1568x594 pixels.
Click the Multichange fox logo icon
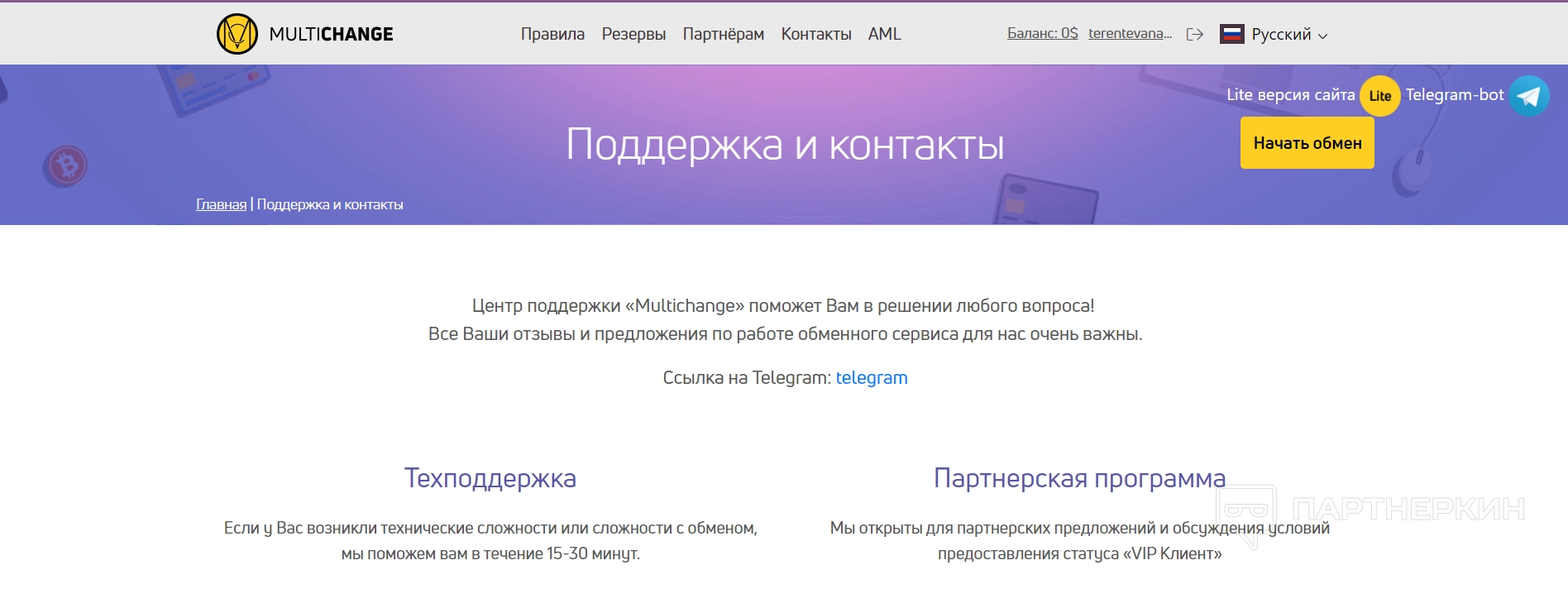[x=237, y=34]
